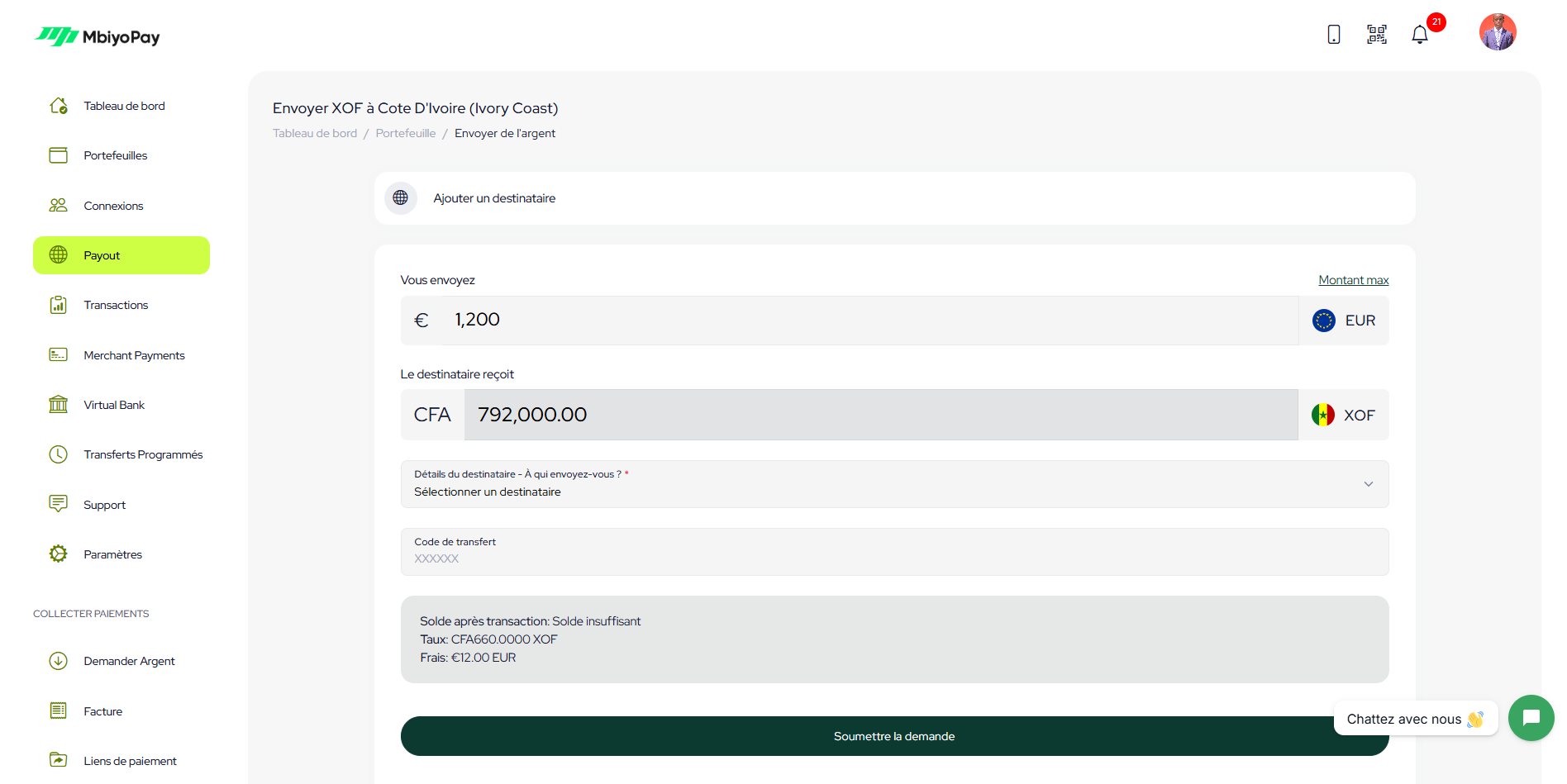This screenshot has height=784, width=1567.
Task: Click Soumettre la demande button
Action: (894, 736)
